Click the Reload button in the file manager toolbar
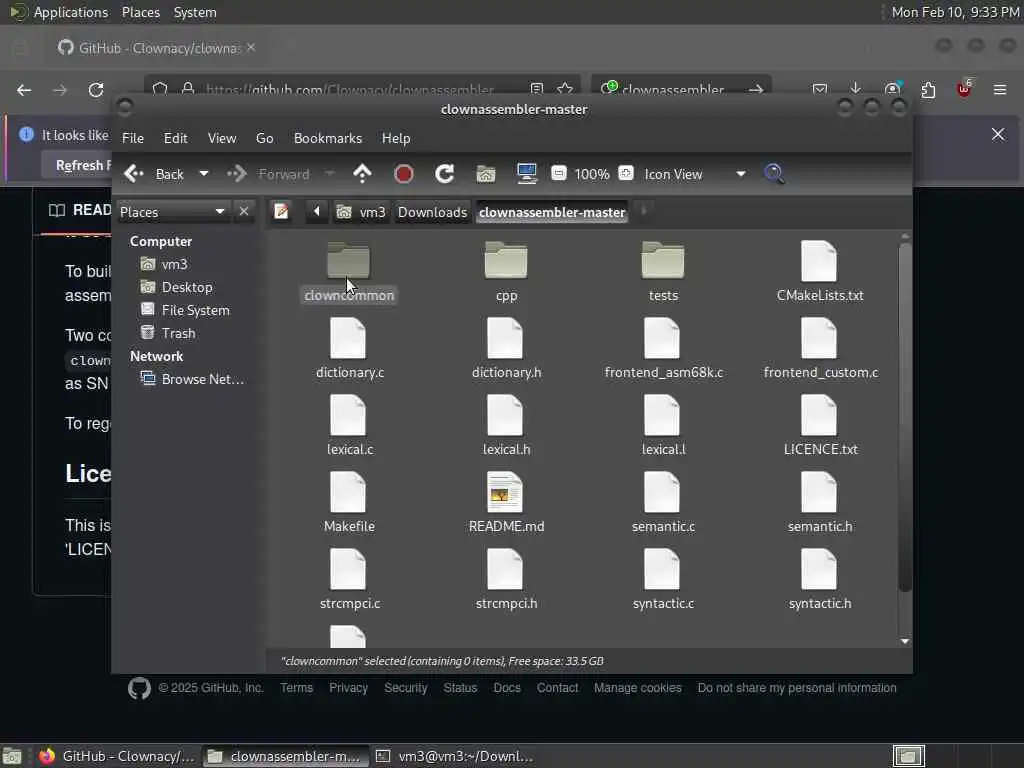Viewport: 1024px width, 768px height. tap(445, 174)
